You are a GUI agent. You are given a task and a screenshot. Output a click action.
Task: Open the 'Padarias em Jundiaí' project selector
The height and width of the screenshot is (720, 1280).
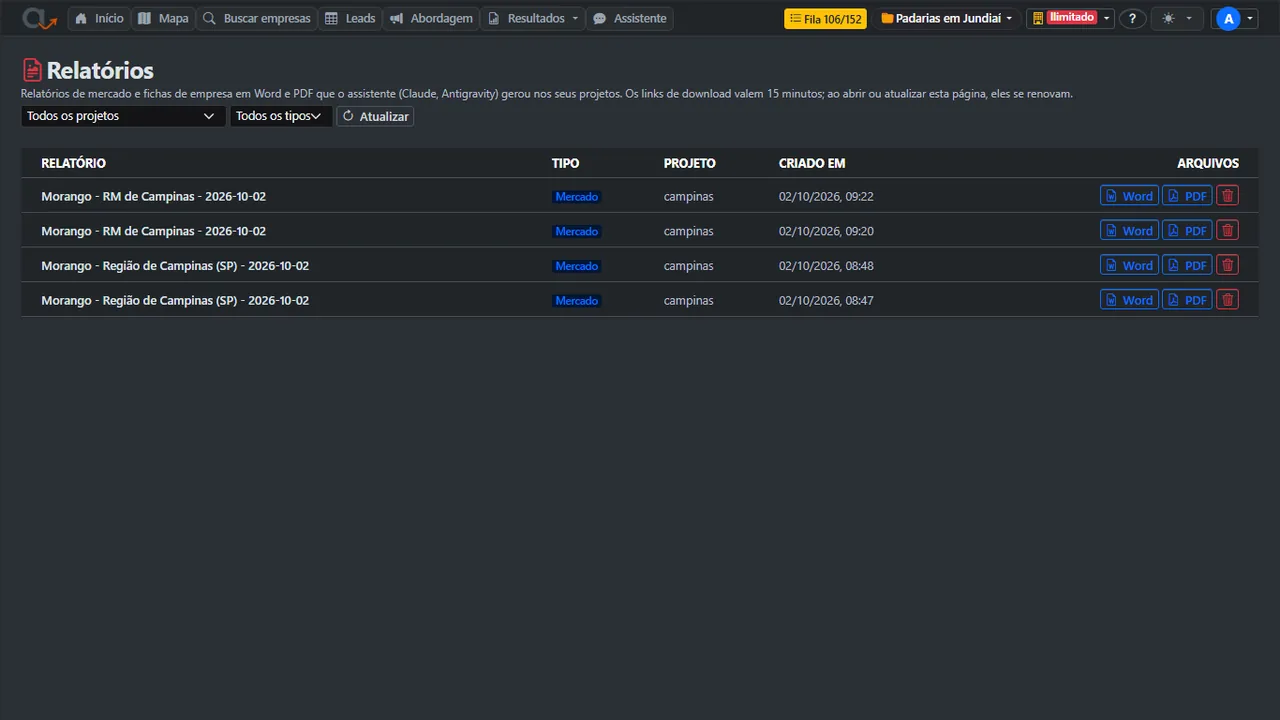946,18
